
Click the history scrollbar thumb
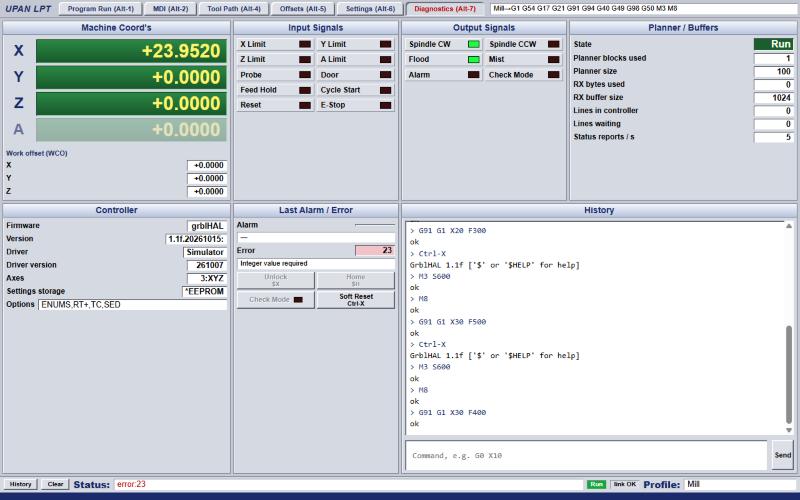(789, 375)
